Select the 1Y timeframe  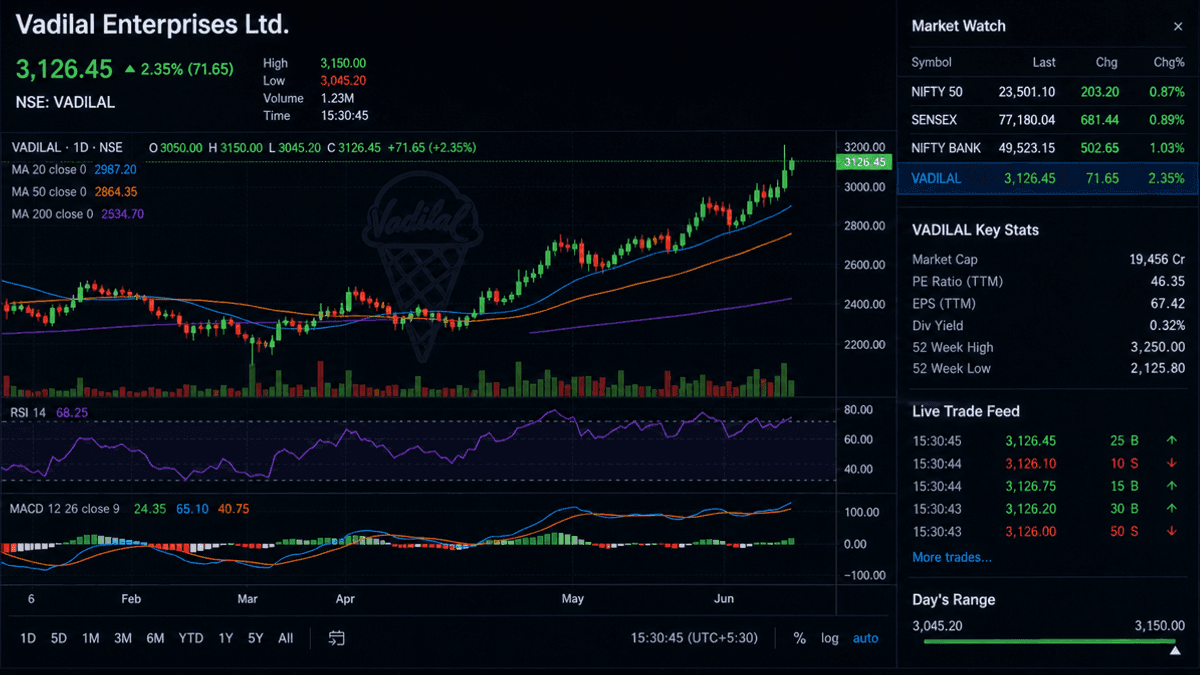coord(226,638)
